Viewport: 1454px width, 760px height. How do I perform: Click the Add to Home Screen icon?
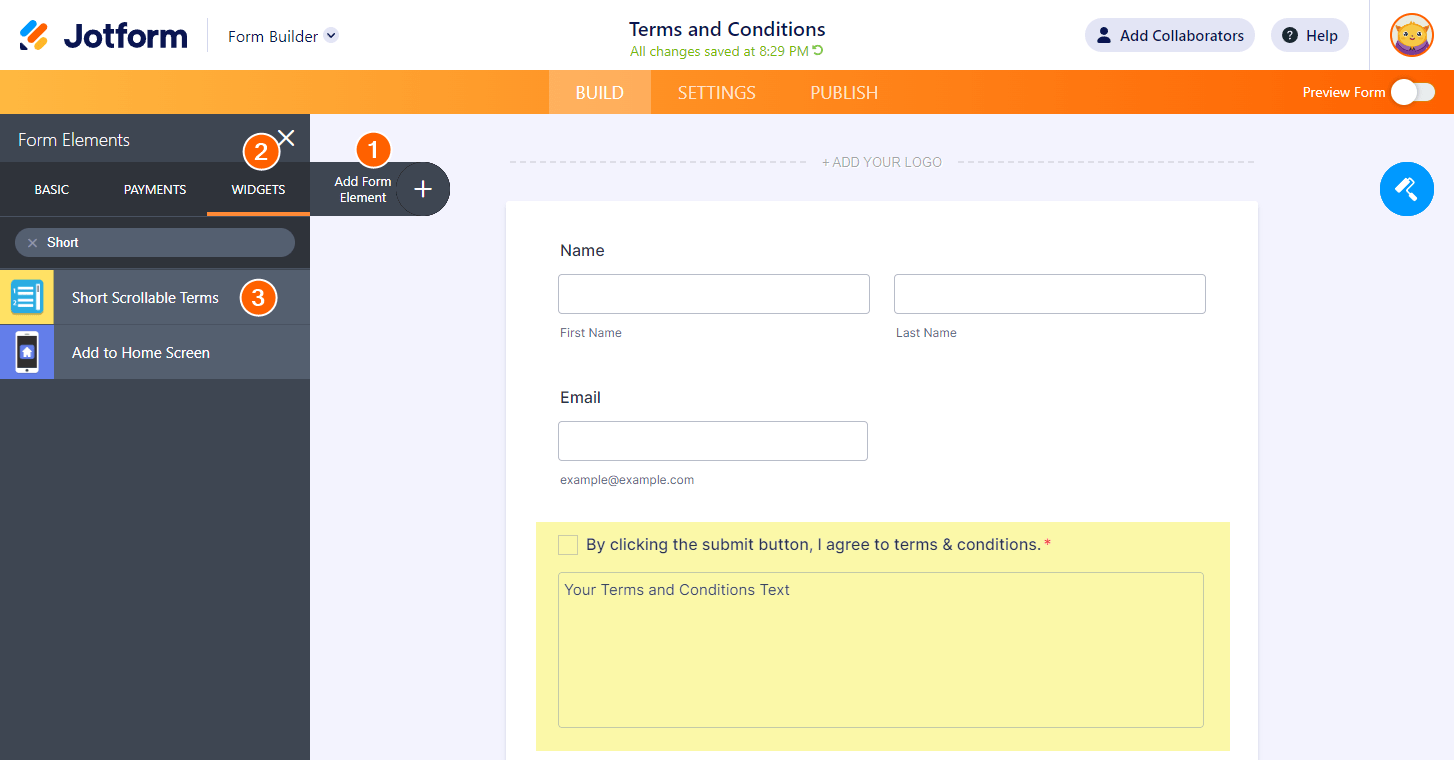pos(27,352)
